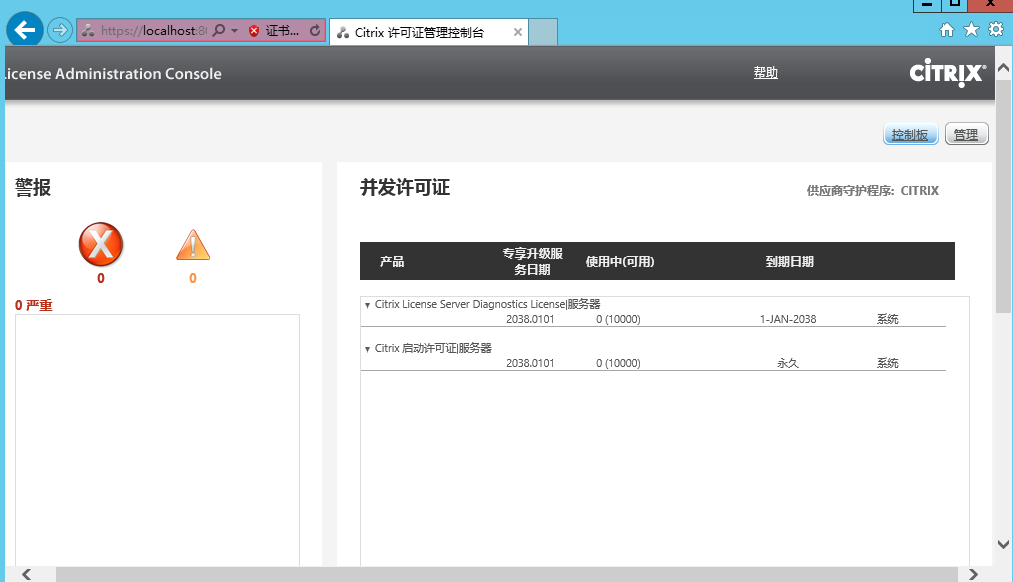The width and height of the screenshot is (1013, 582).
Task: Click the 到期日期 column header
Action: [x=789, y=262]
